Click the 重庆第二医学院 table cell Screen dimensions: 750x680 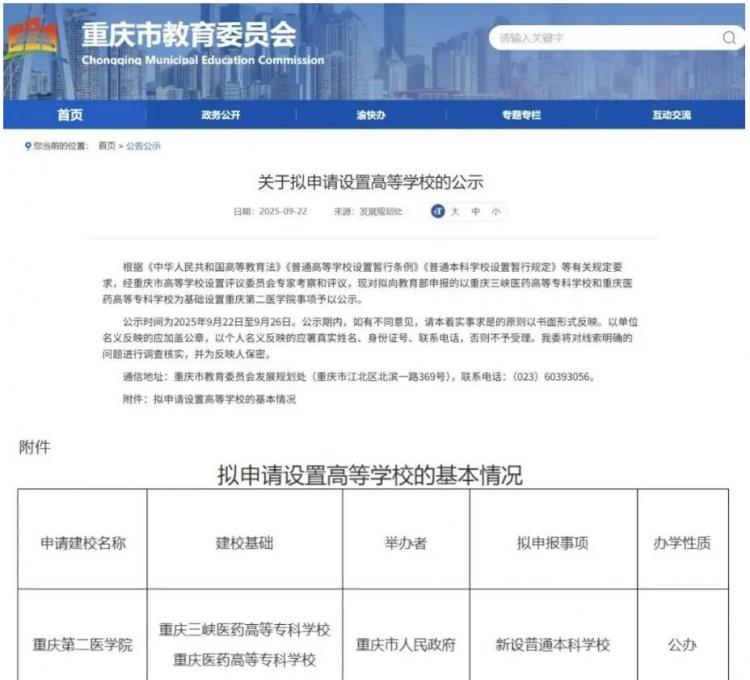[x=83, y=645]
